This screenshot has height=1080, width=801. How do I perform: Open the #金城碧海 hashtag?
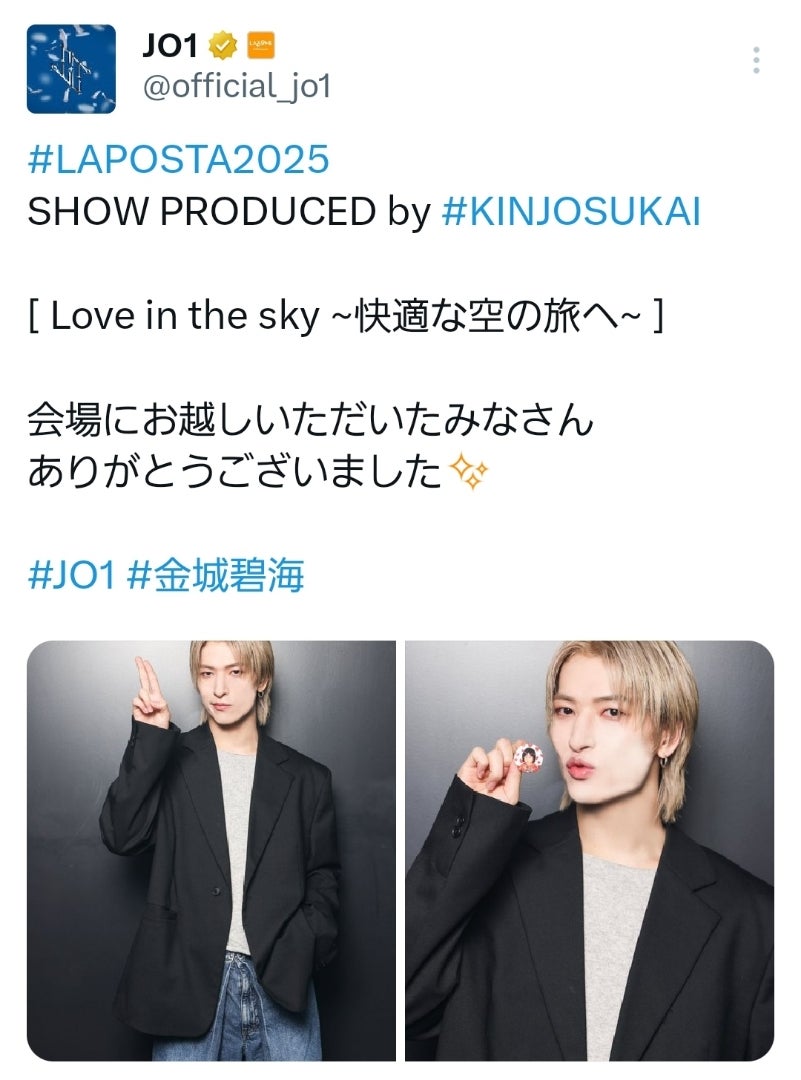216,574
